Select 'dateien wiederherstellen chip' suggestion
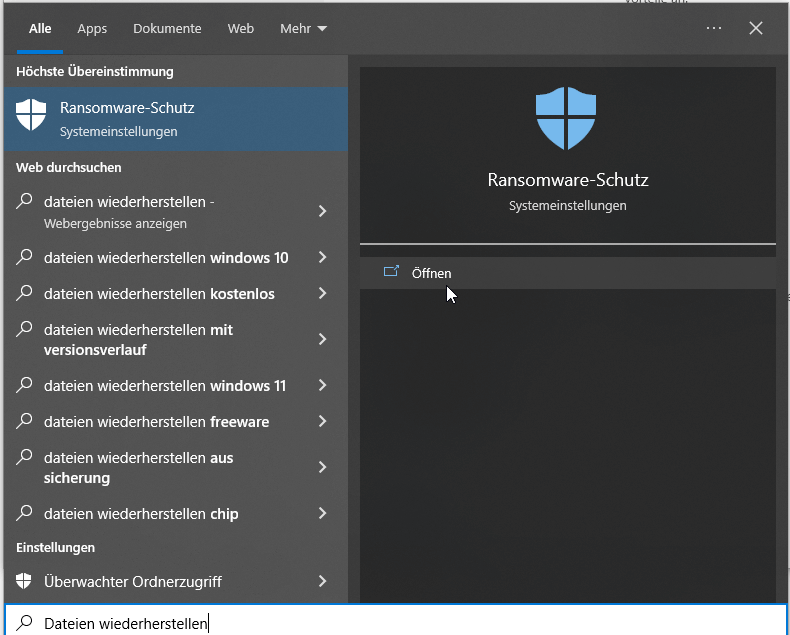Viewport: 790px width, 635px height. (x=176, y=514)
